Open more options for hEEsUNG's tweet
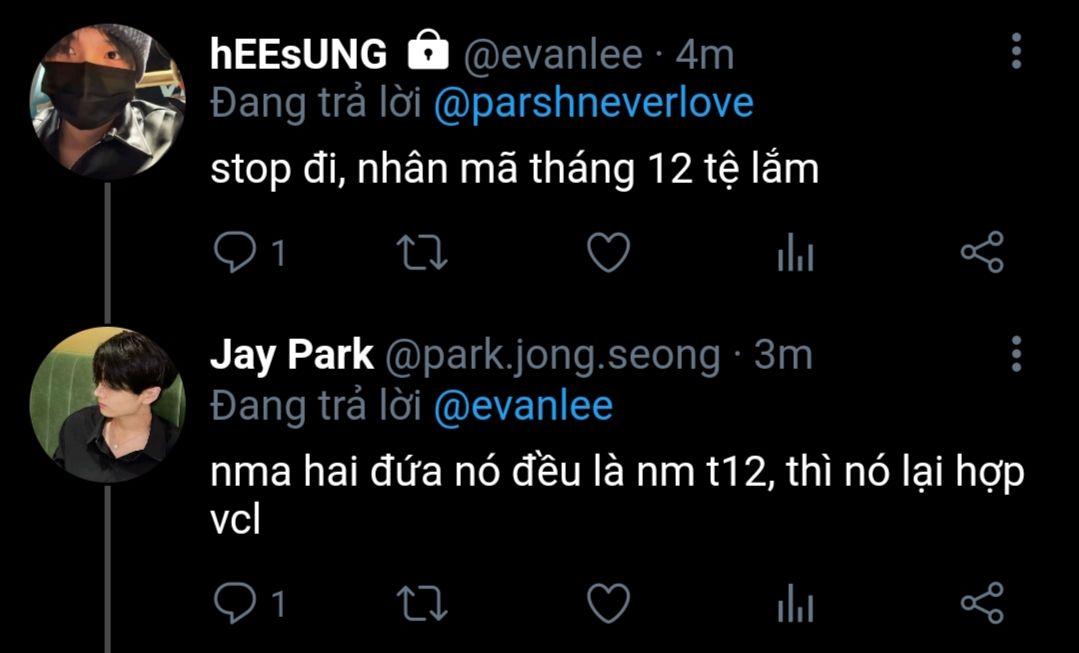1079x653 pixels. [1016, 50]
